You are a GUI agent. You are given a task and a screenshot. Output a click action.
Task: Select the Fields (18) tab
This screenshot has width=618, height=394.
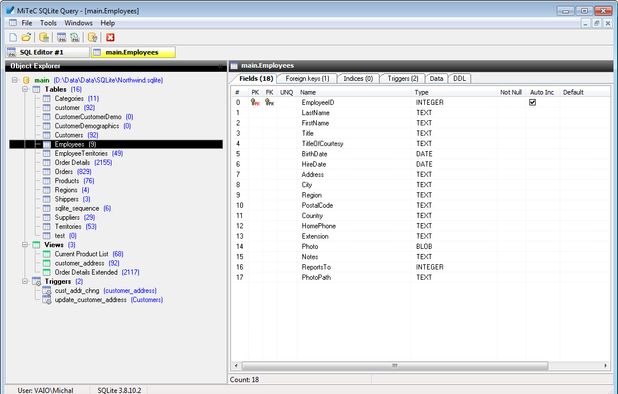(x=256, y=78)
